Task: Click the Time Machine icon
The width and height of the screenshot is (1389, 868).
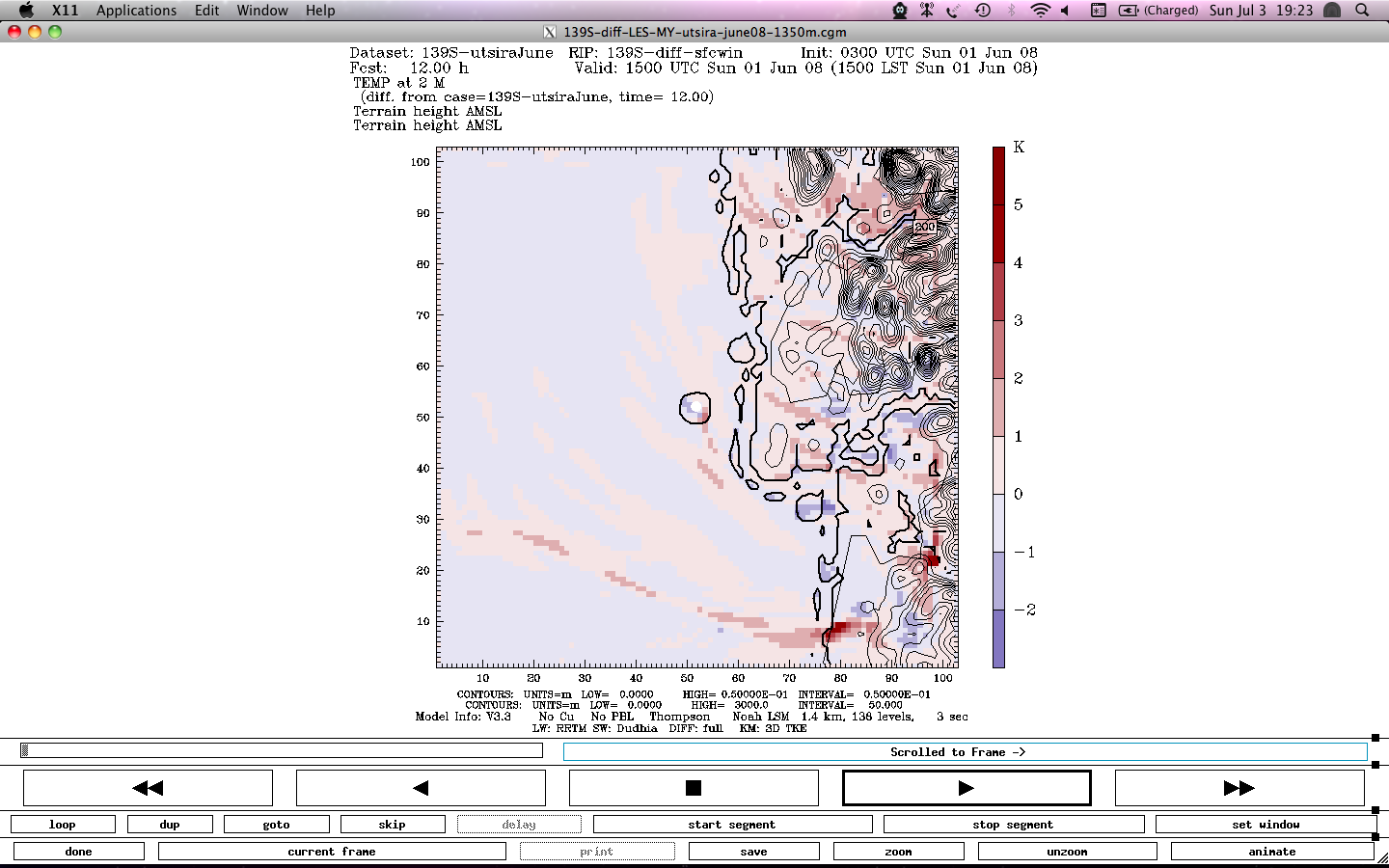Action: coord(983,11)
